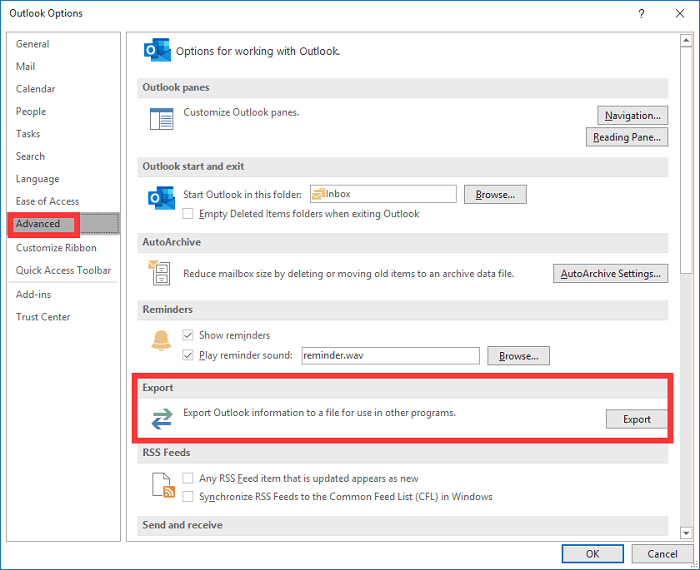
Task: Open the Mail options category
Action: (x=26, y=67)
